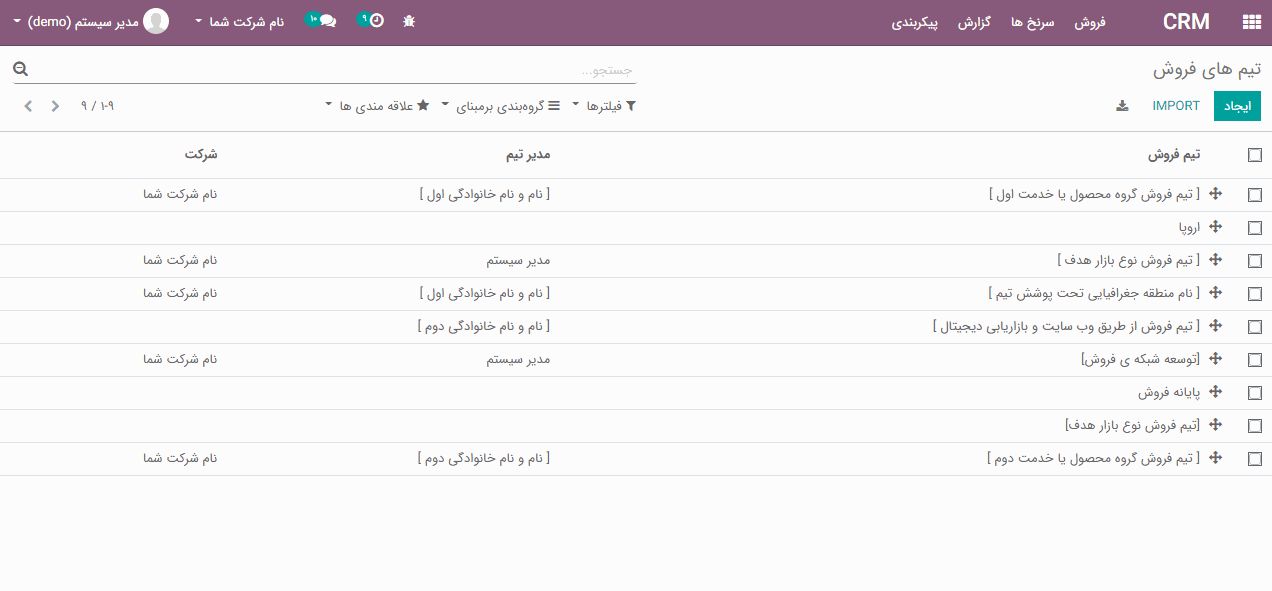1272x591 pixels.
Task: Click the debug bug icon
Action: (408, 21)
